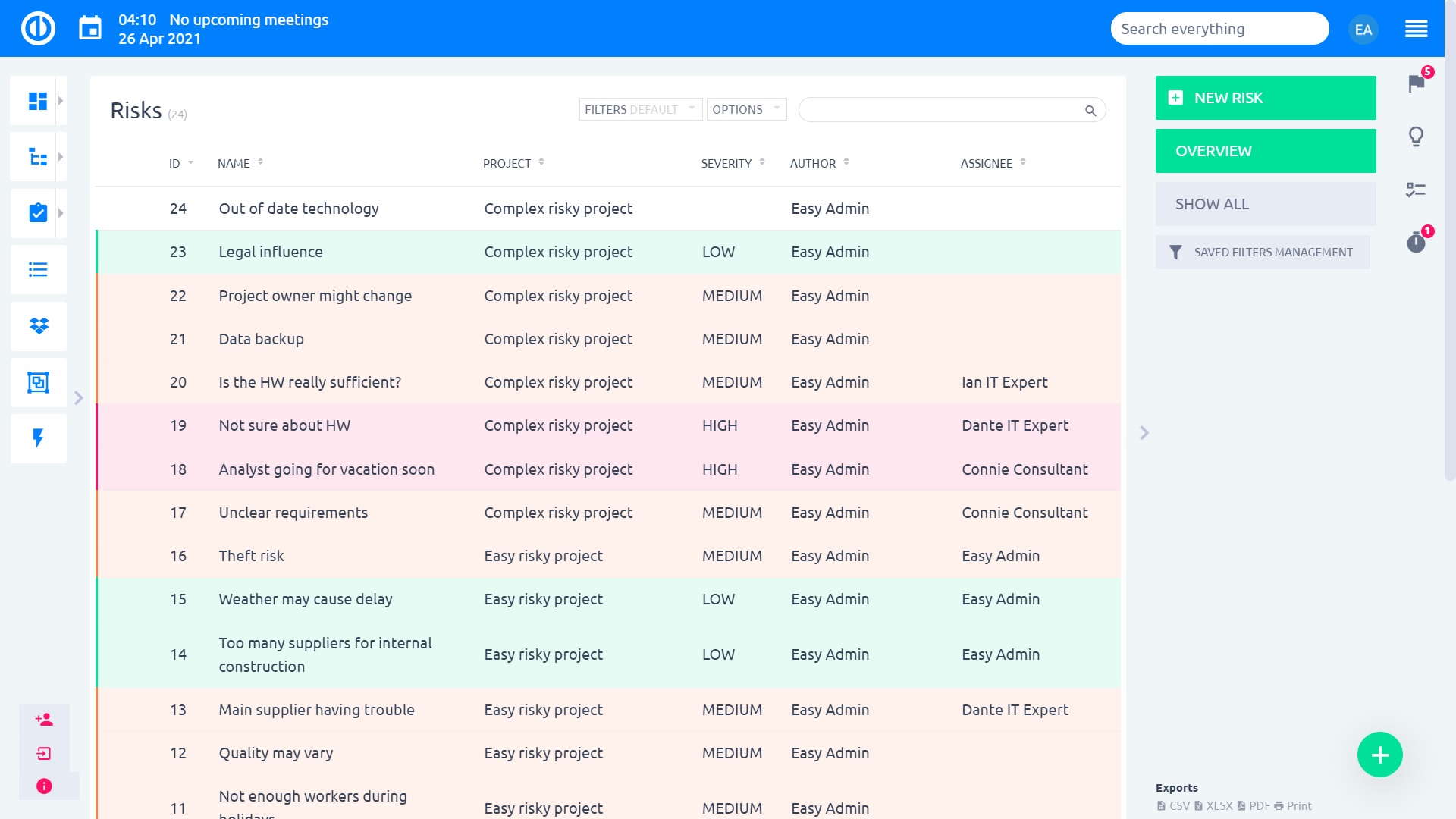Click the New Risk button
This screenshot has width=1456, height=819.
(1265, 98)
